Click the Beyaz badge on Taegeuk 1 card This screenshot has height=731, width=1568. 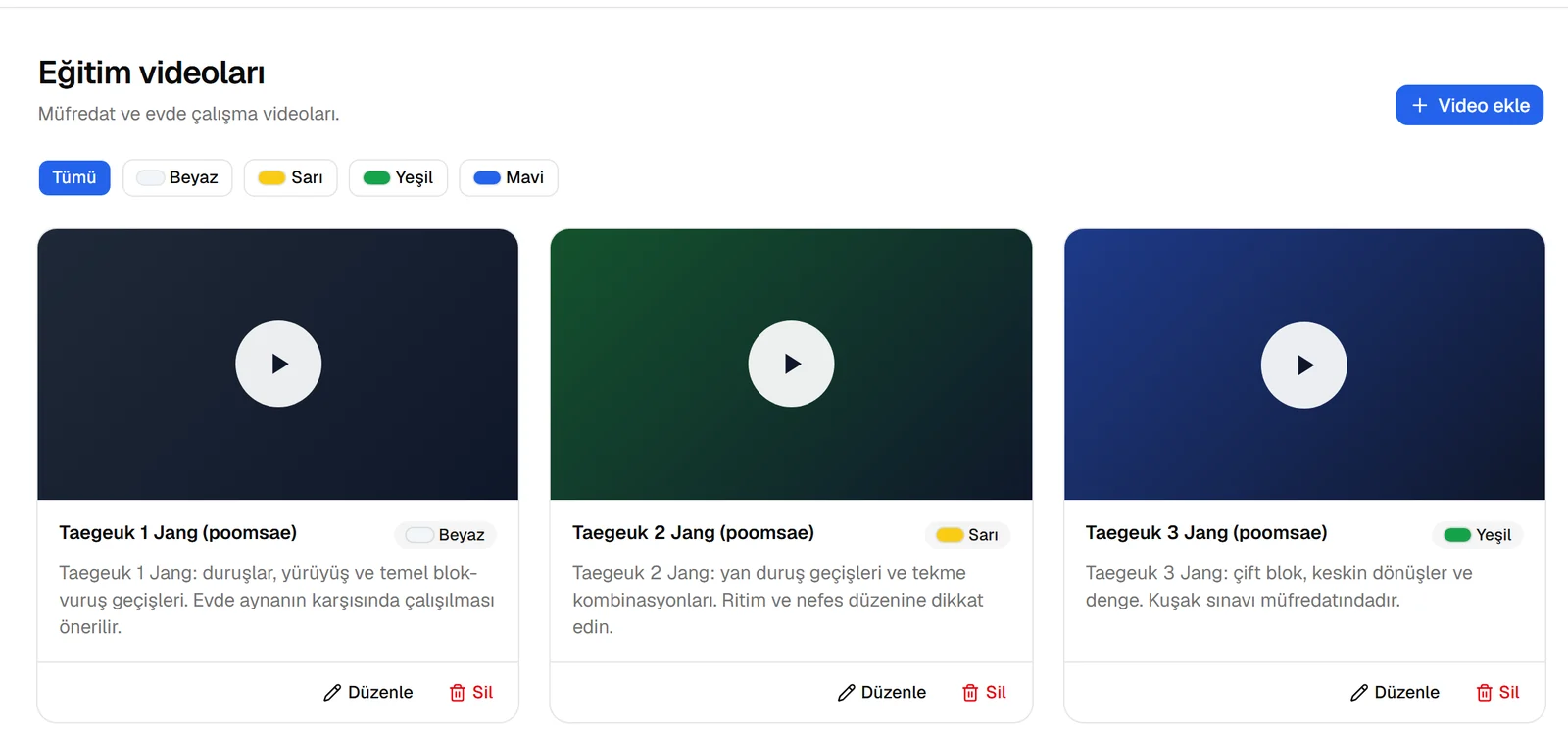pos(446,535)
